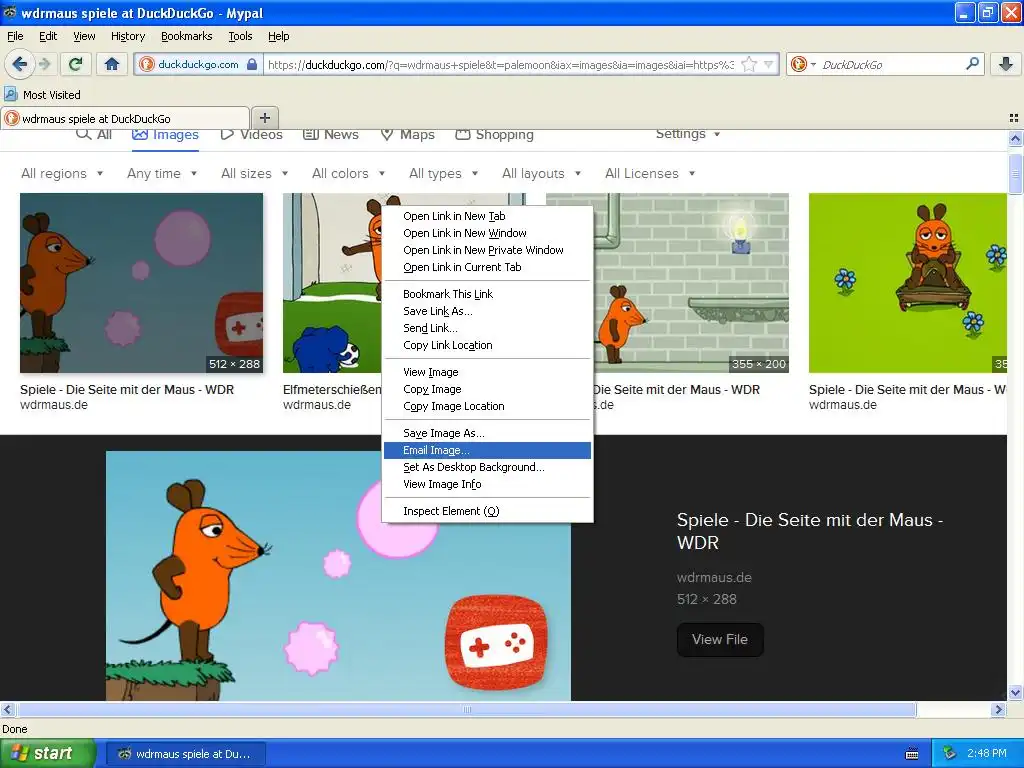The image size is (1024, 768).
Task: Expand the All regions filter
Action: (62, 173)
